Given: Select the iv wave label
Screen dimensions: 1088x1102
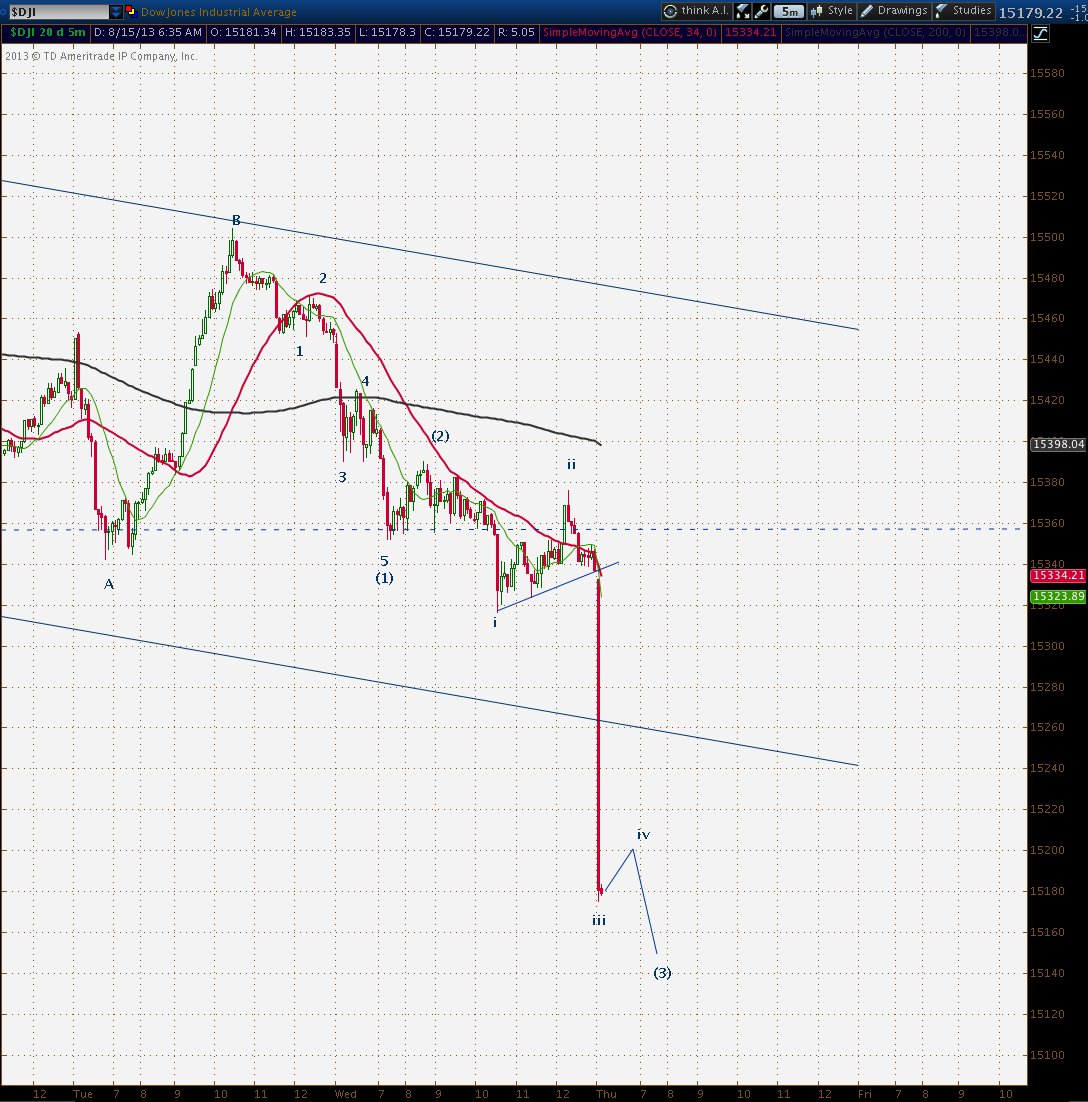Looking at the screenshot, I should (643, 834).
